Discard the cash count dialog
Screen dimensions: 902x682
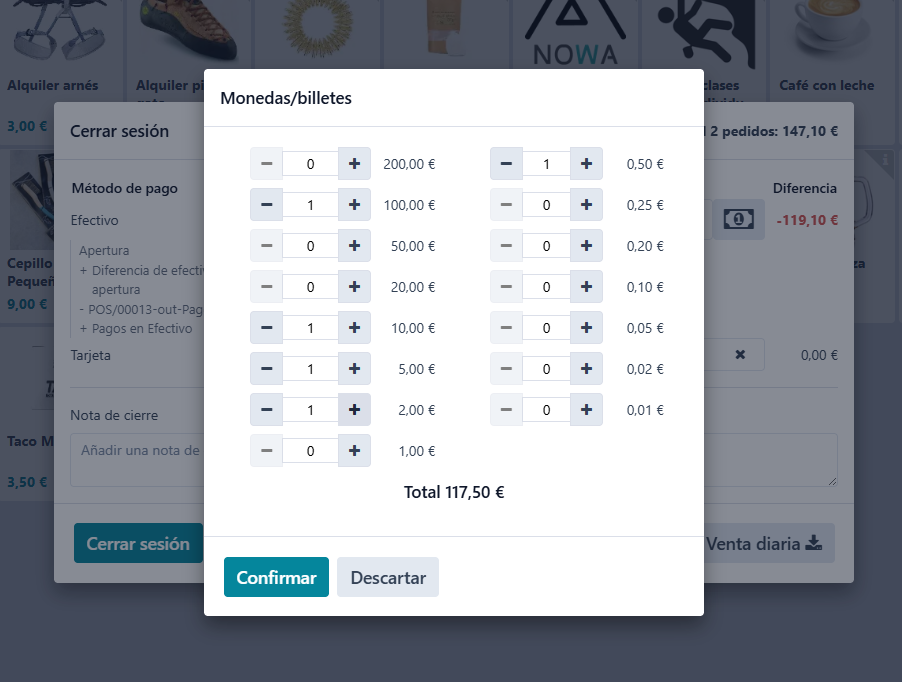pyautogui.click(x=388, y=577)
